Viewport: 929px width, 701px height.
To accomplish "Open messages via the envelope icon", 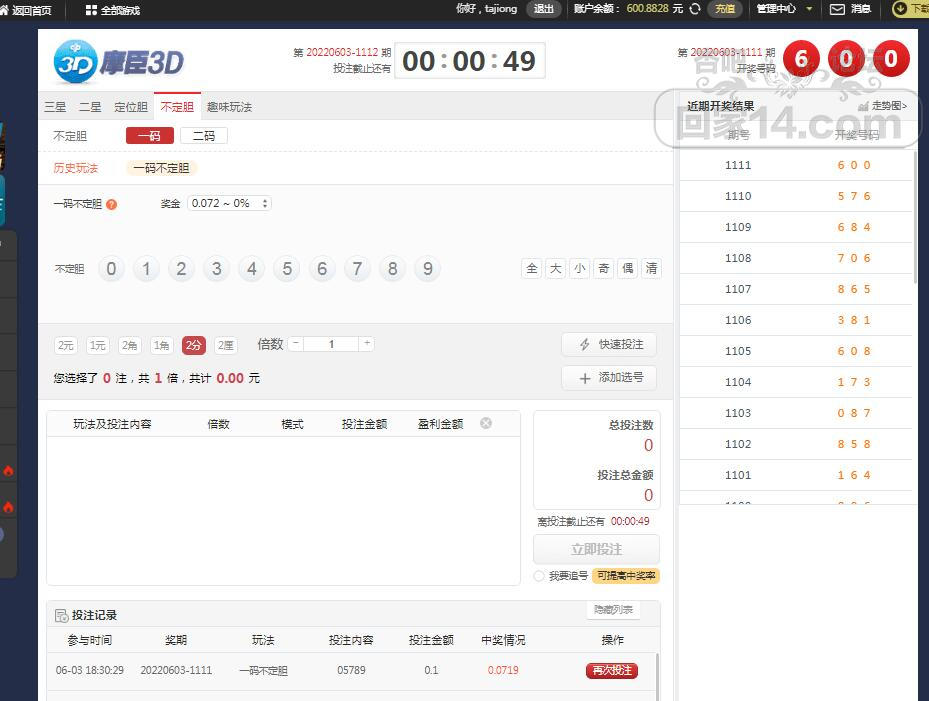I will coord(838,9).
